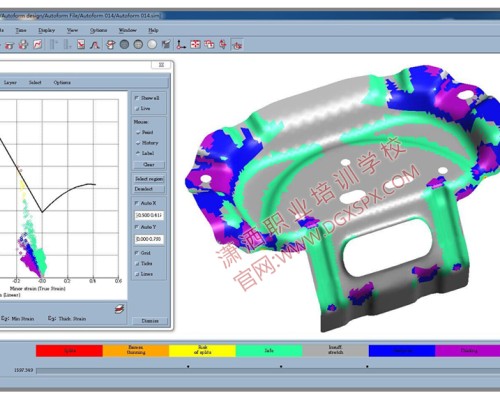Select the dark shaded sphere display icon
The width and height of the screenshot is (500, 400).
(x=124, y=44)
